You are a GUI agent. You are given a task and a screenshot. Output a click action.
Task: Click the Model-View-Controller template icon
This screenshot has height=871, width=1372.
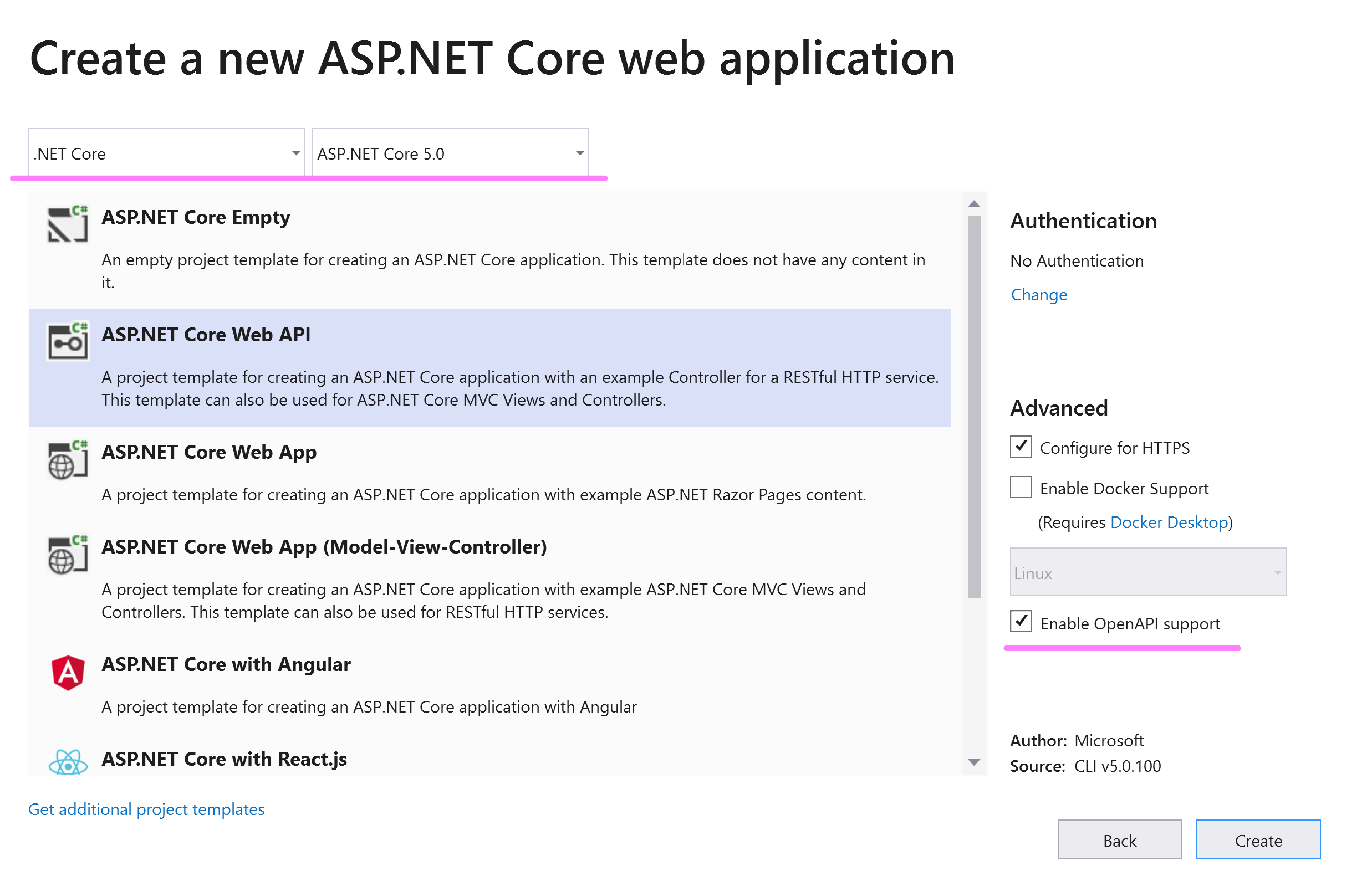tap(68, 554)
